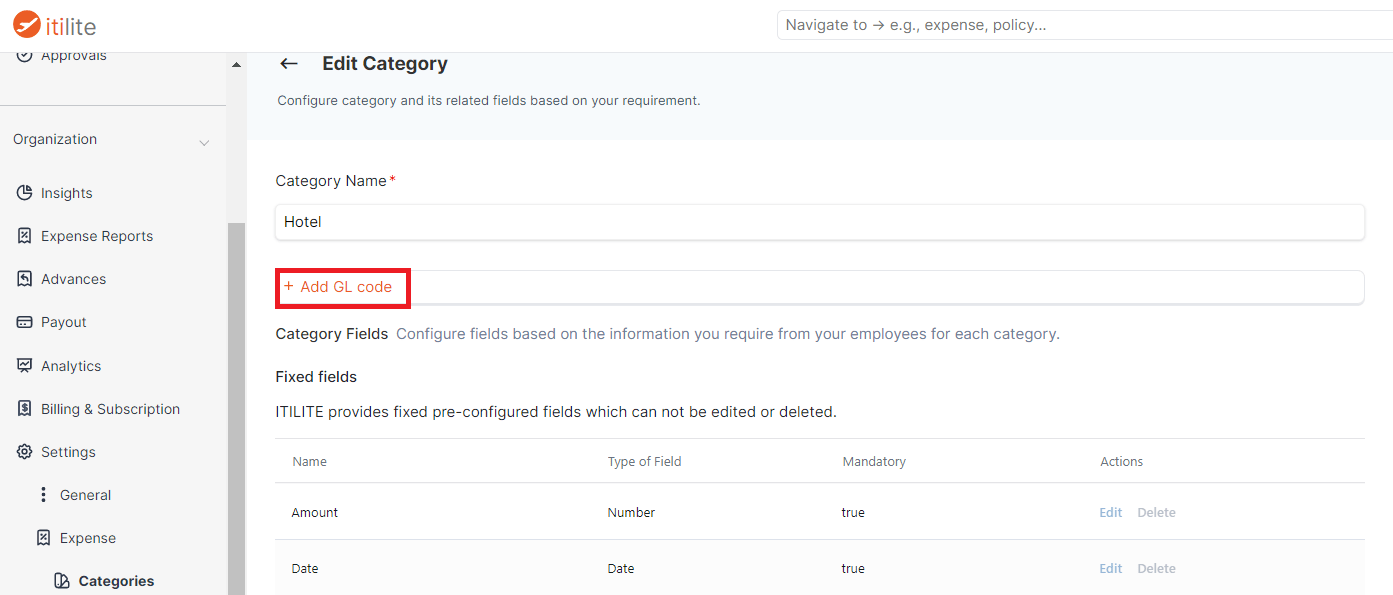Click the Payout card icon
Image resolution: width=1393 pixels, height=595 pixels.
click(x=25, y=322)
